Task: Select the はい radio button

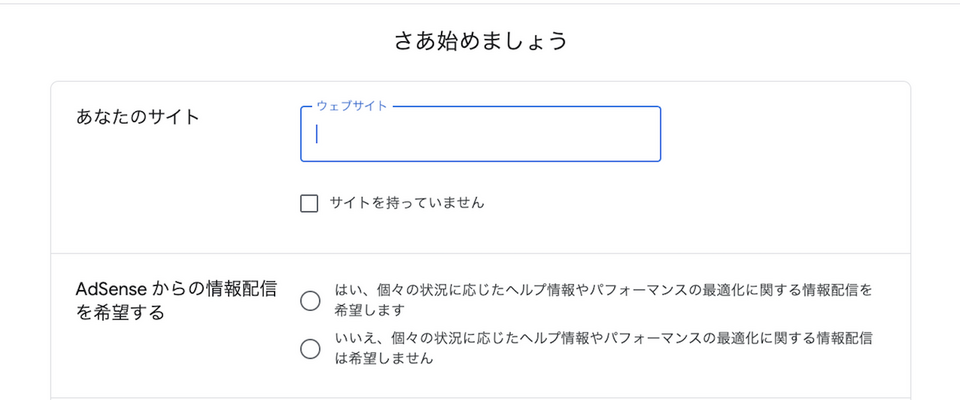Action: point(310,300)
